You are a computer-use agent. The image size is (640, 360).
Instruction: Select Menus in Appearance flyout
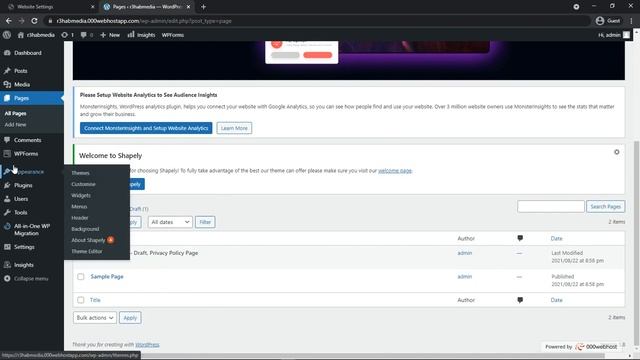pyautogui.click(x=79, y=207)
